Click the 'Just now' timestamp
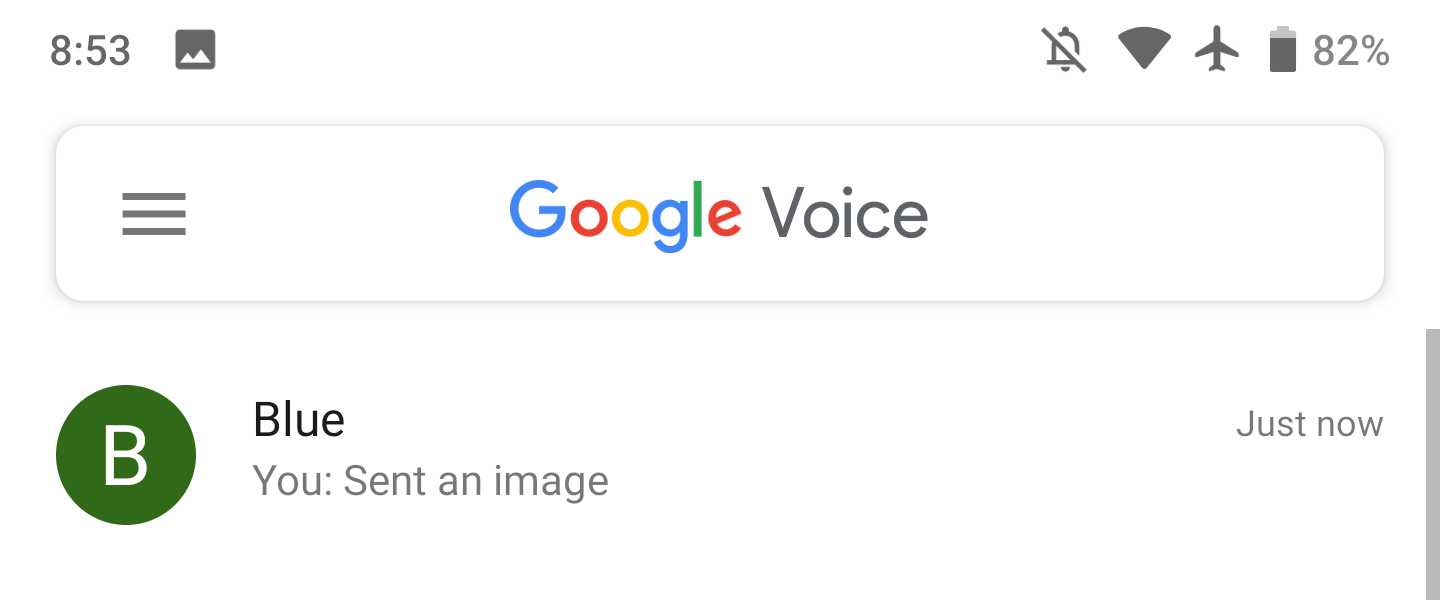The height and width of the screenshot is (600, 1440). pyautogui.click(x=1310, y=424)
